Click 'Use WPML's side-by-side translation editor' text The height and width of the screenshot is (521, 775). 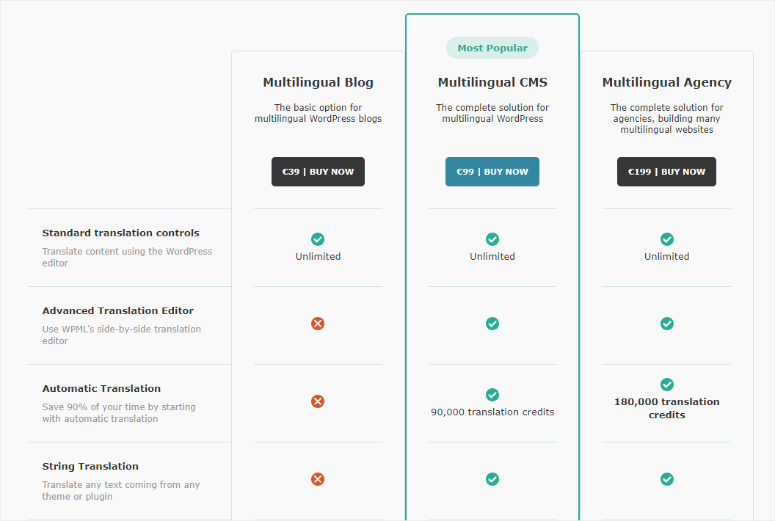pyautogui.click(x=122, y=335)
